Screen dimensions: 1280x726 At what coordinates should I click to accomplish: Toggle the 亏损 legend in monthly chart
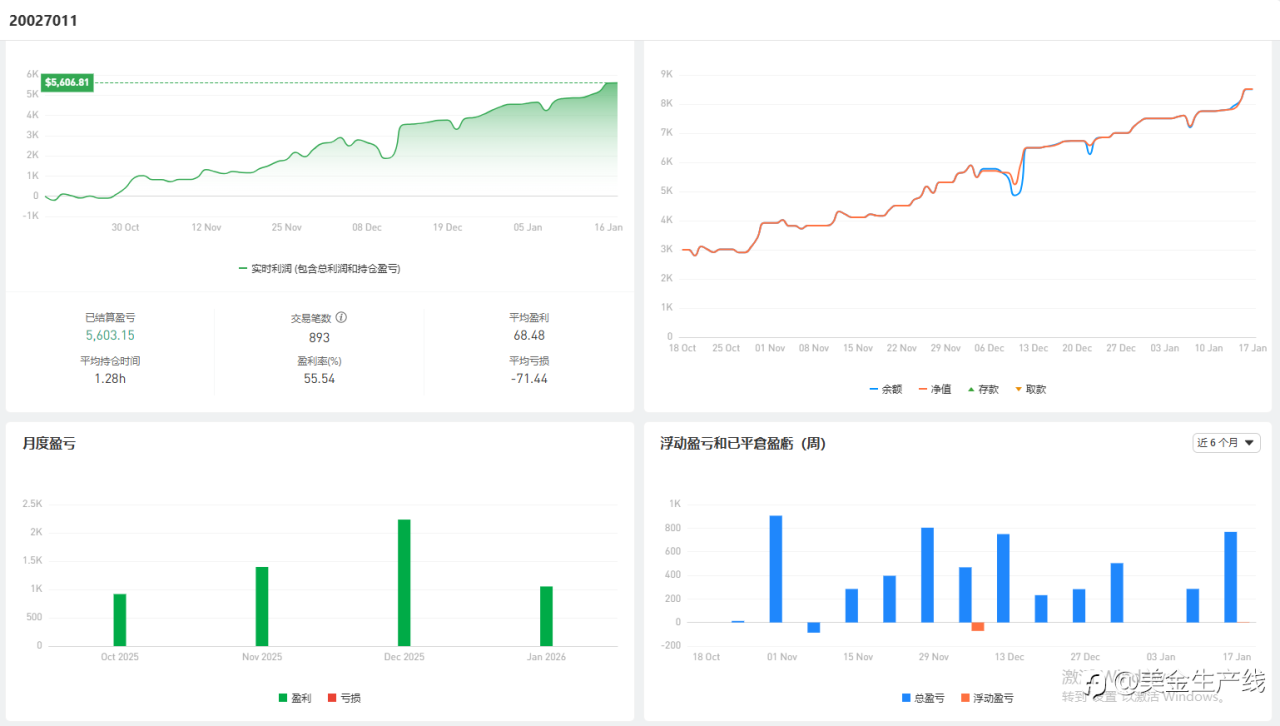(x=344, y=697)
